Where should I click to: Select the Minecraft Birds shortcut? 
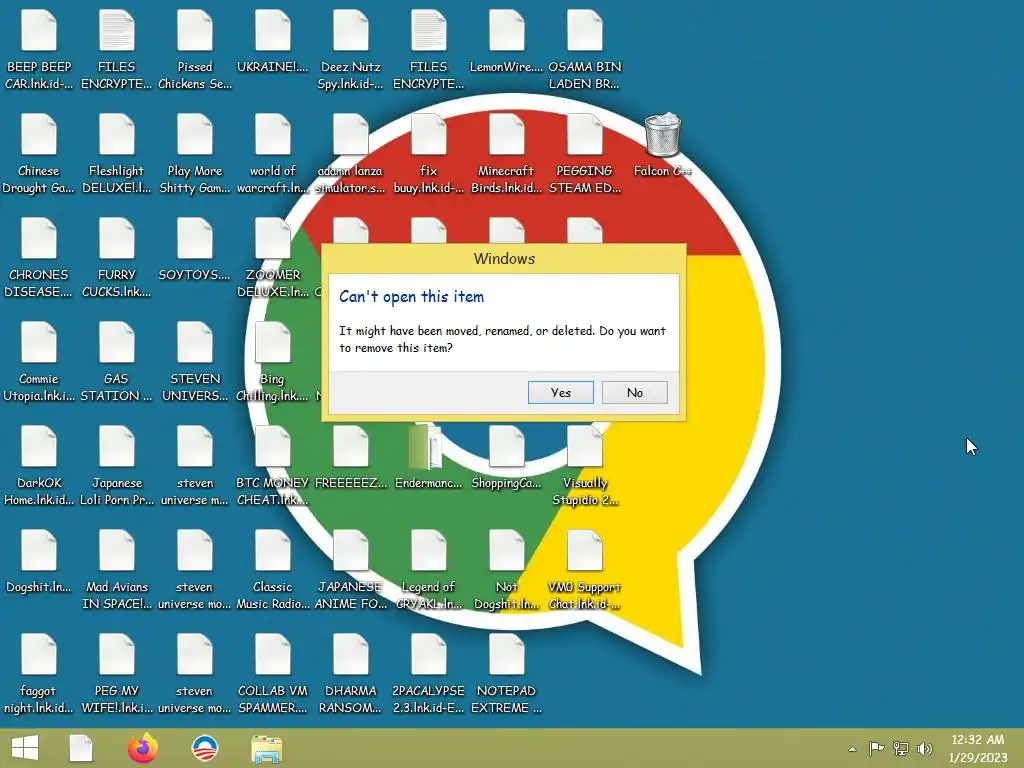click(x=506, y=154)
